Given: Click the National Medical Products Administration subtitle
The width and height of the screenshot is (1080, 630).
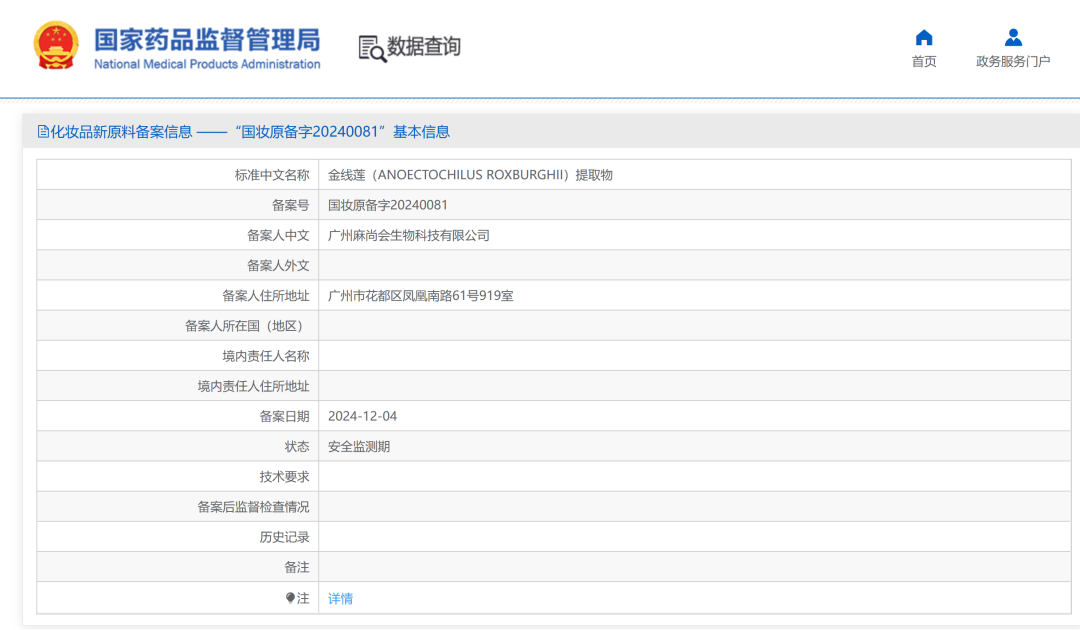Looking at the screenshot, I should pos(207,64).
